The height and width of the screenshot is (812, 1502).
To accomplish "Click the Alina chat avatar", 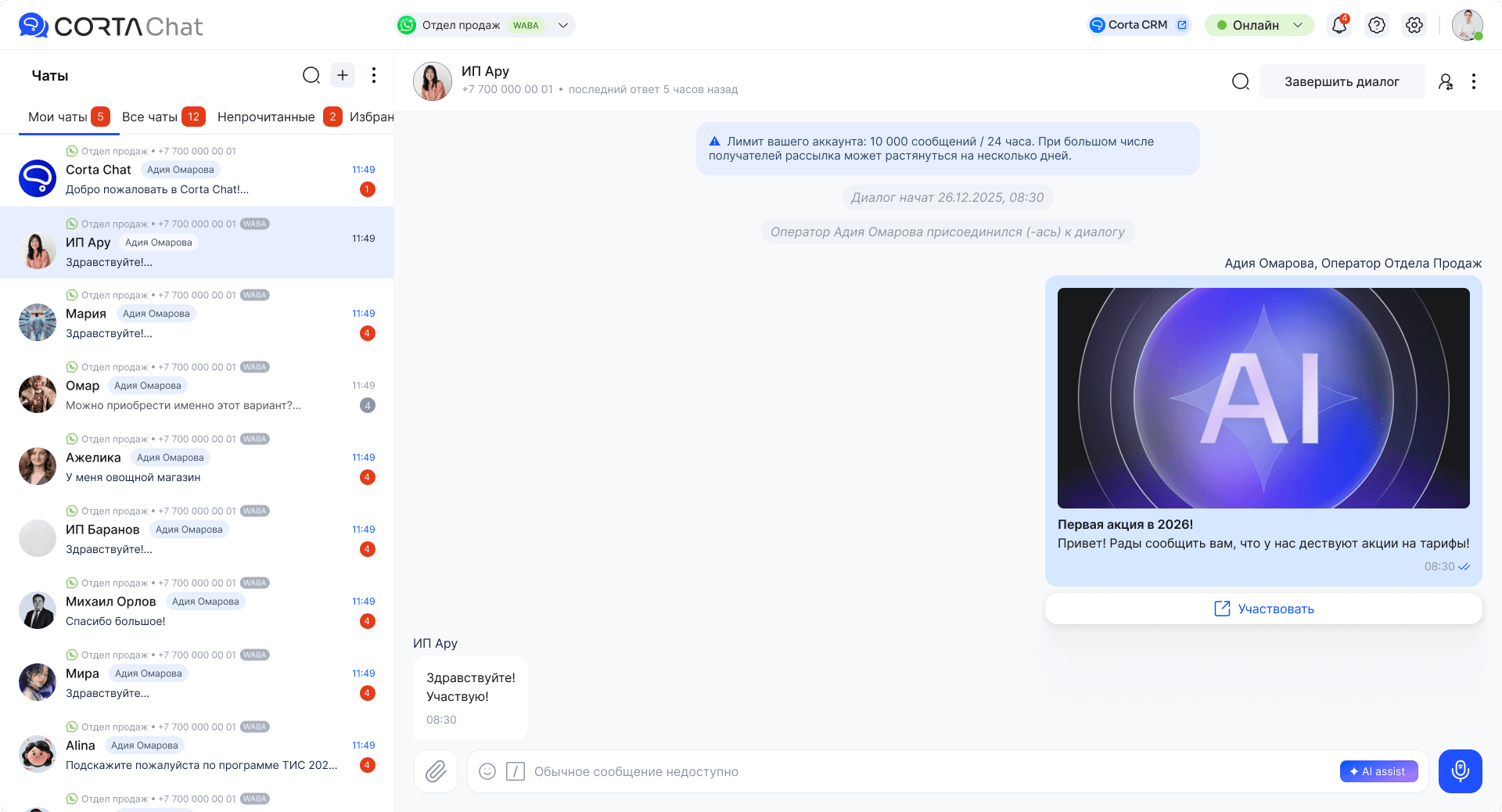I will coord(38,754).
